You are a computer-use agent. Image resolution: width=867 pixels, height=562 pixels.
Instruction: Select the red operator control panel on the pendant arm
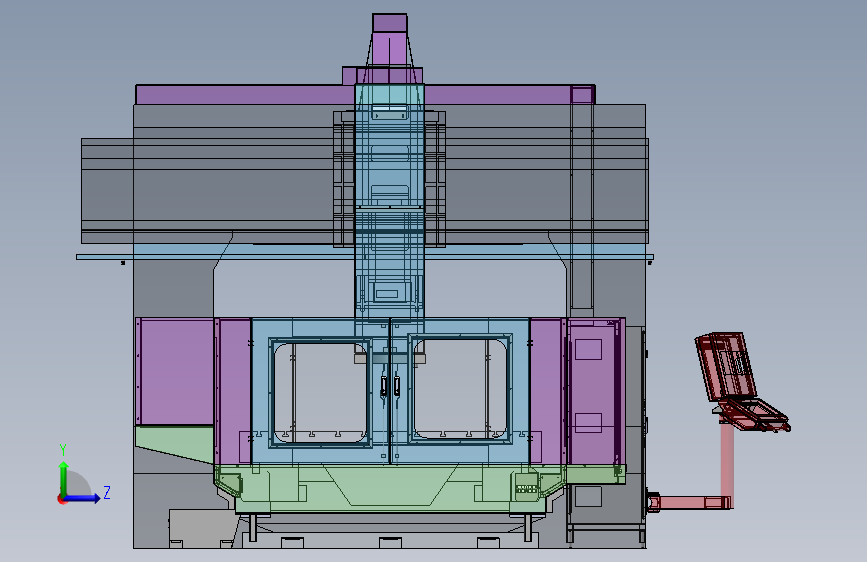tap(741, 382)
